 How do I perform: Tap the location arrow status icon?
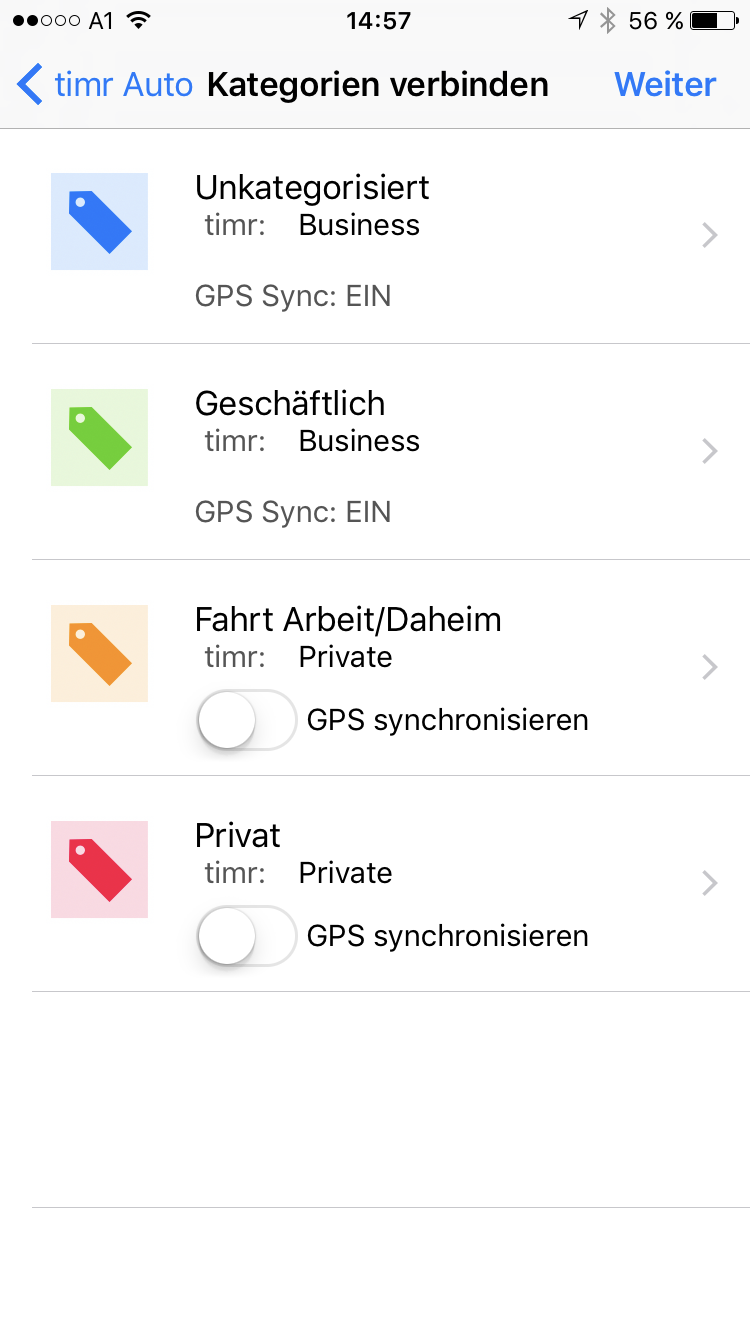578,21
